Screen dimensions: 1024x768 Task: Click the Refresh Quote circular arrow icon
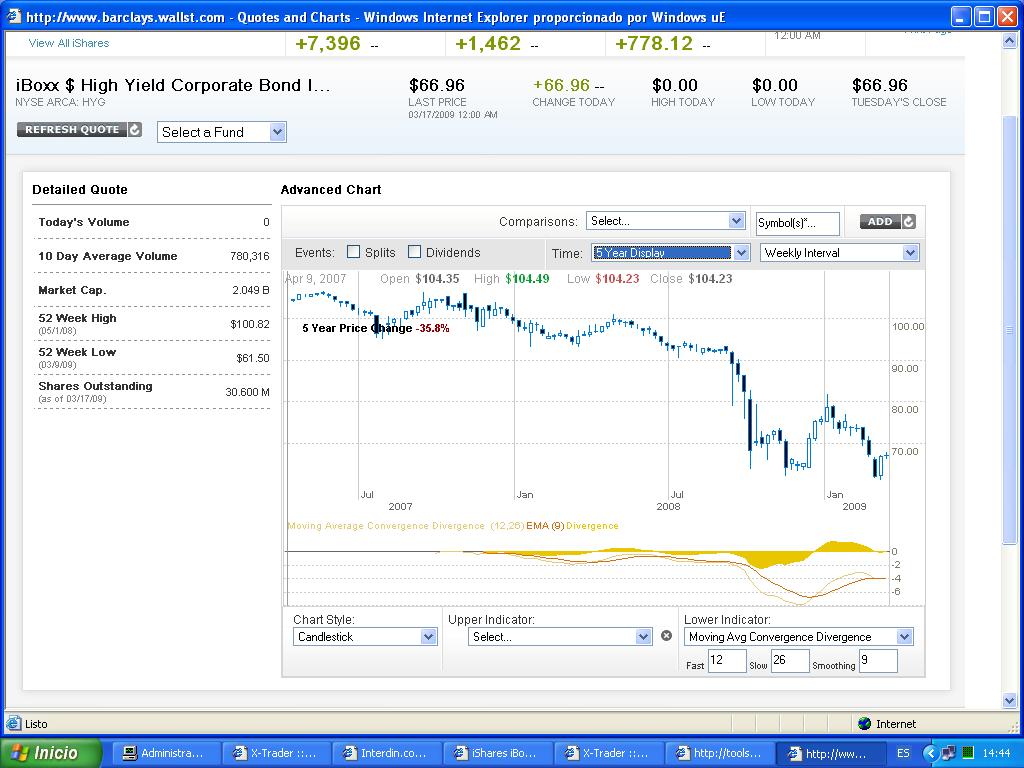click(135, 129)
